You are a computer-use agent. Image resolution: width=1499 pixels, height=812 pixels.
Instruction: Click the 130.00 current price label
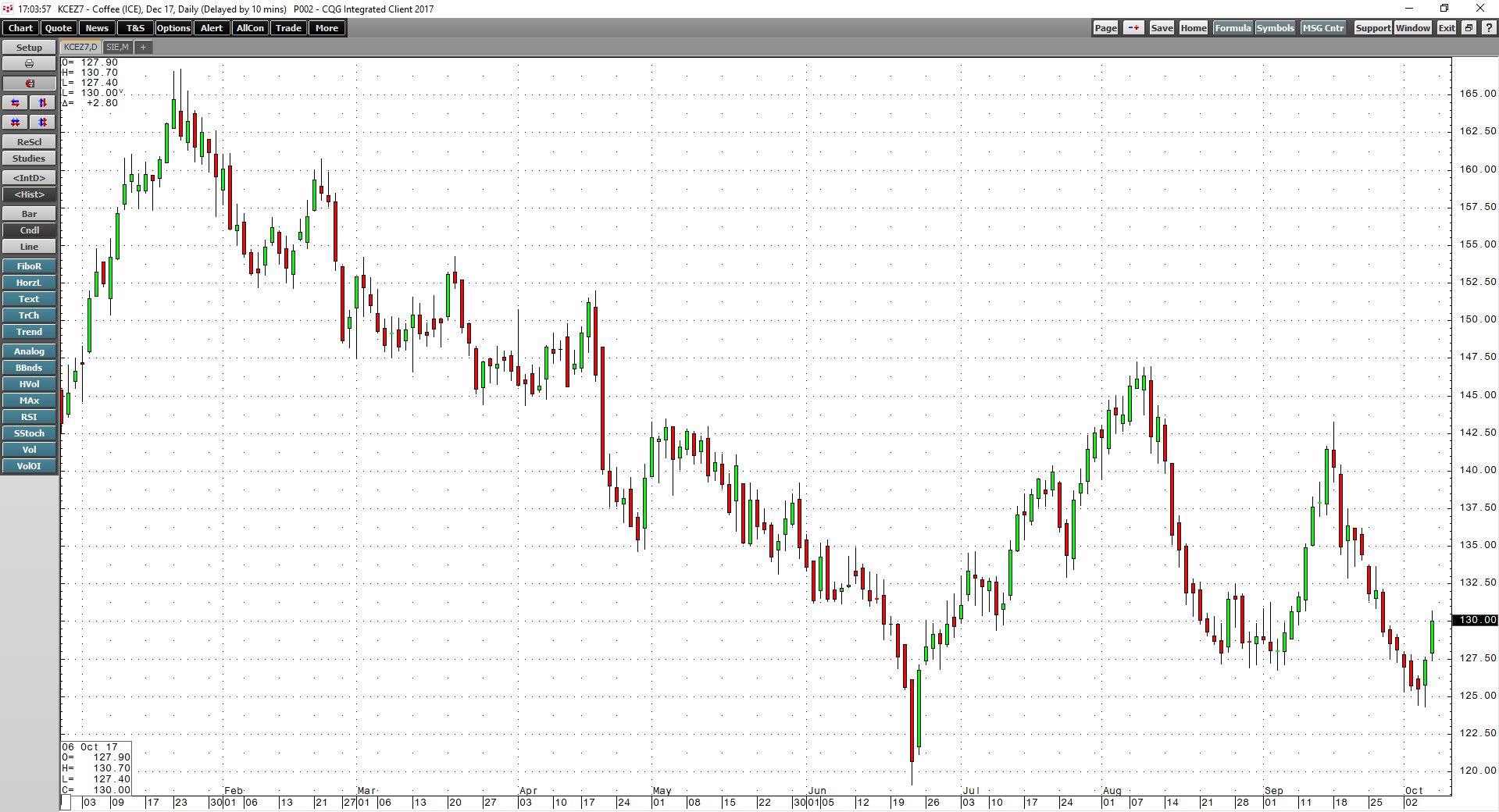pos(1475,620)
